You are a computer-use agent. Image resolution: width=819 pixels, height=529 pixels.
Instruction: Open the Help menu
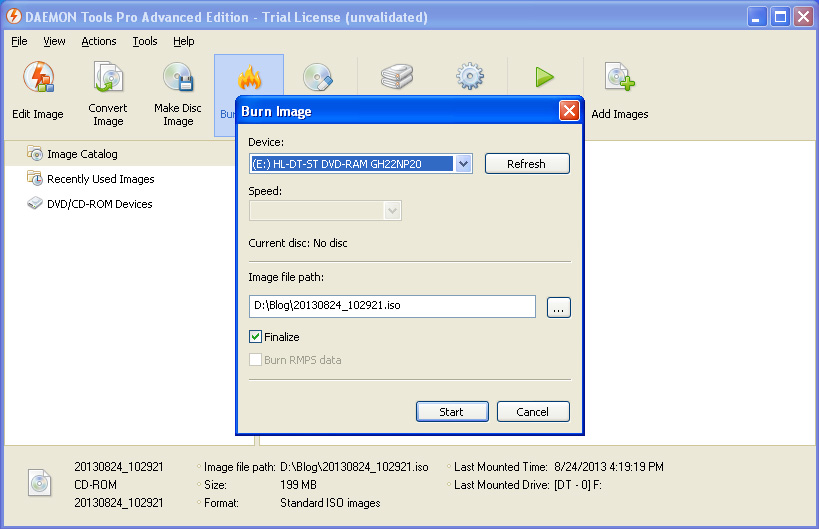click(184, 41)
